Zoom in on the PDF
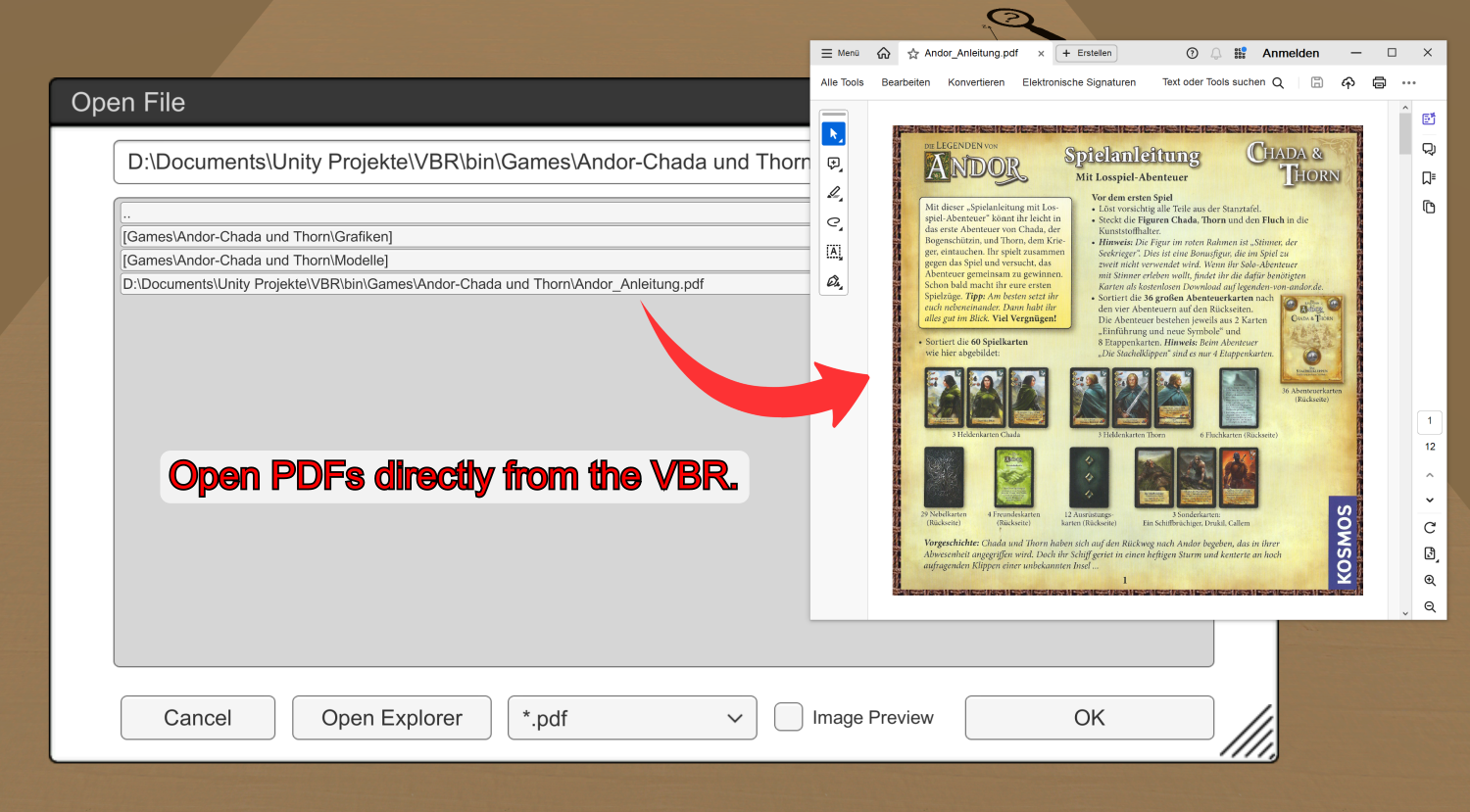This screenshot has height=812, width=1470. tap(1430, 581)
